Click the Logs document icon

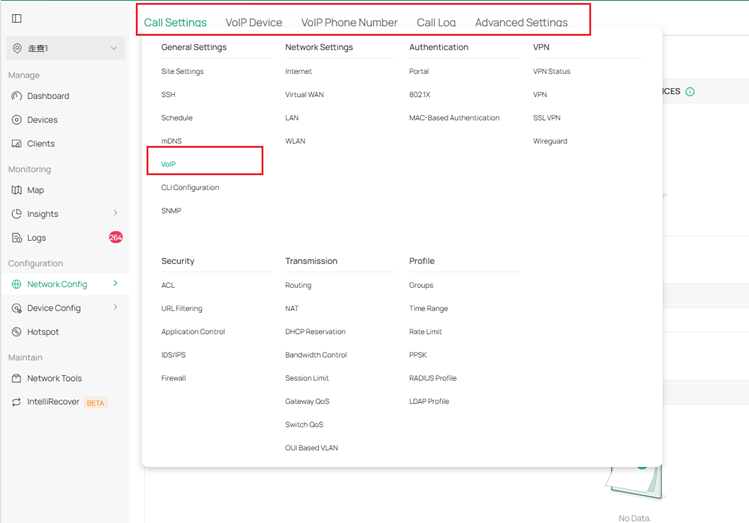[x=17, y=238]
